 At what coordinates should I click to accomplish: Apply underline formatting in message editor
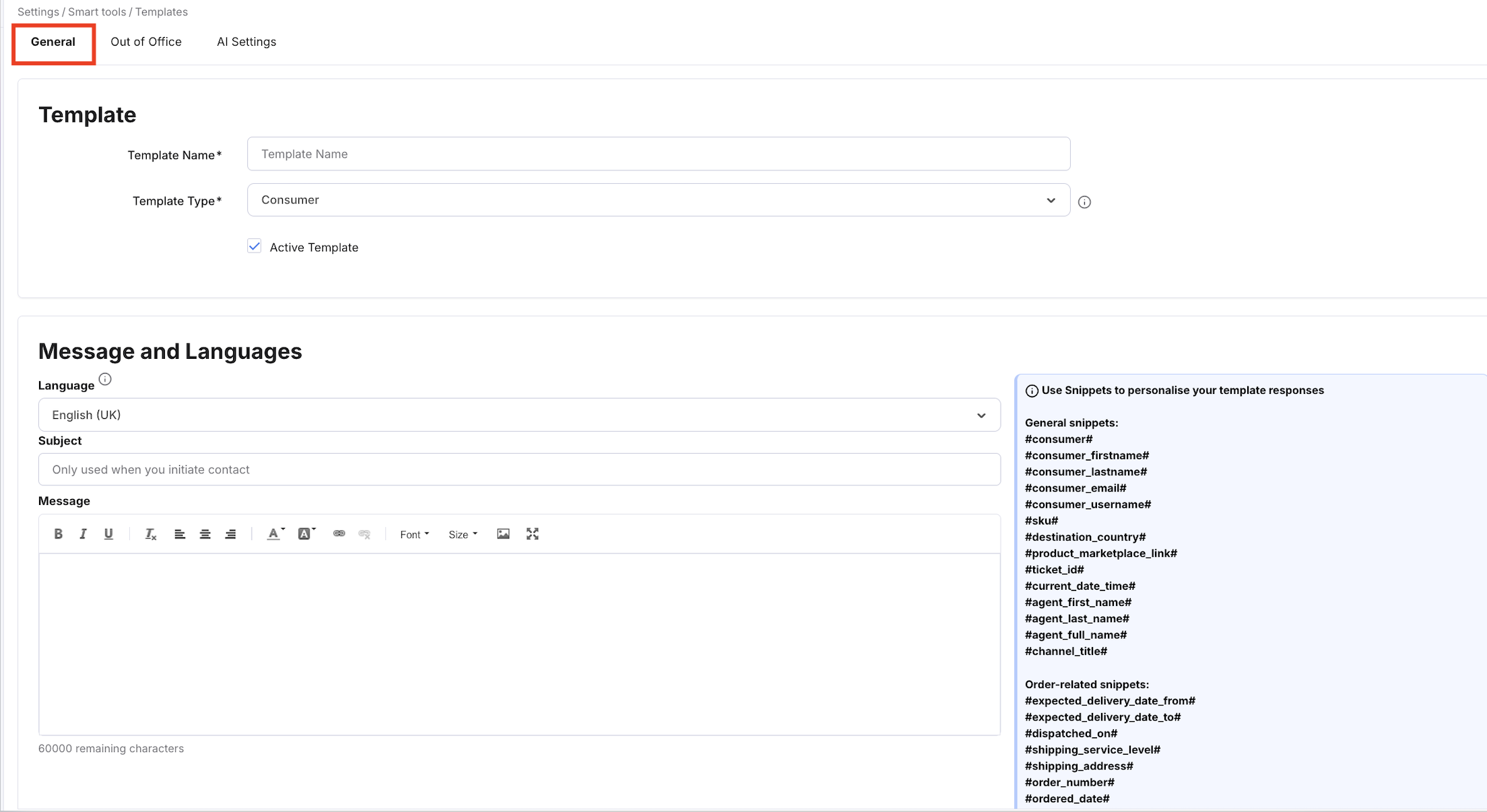[108, 534]
